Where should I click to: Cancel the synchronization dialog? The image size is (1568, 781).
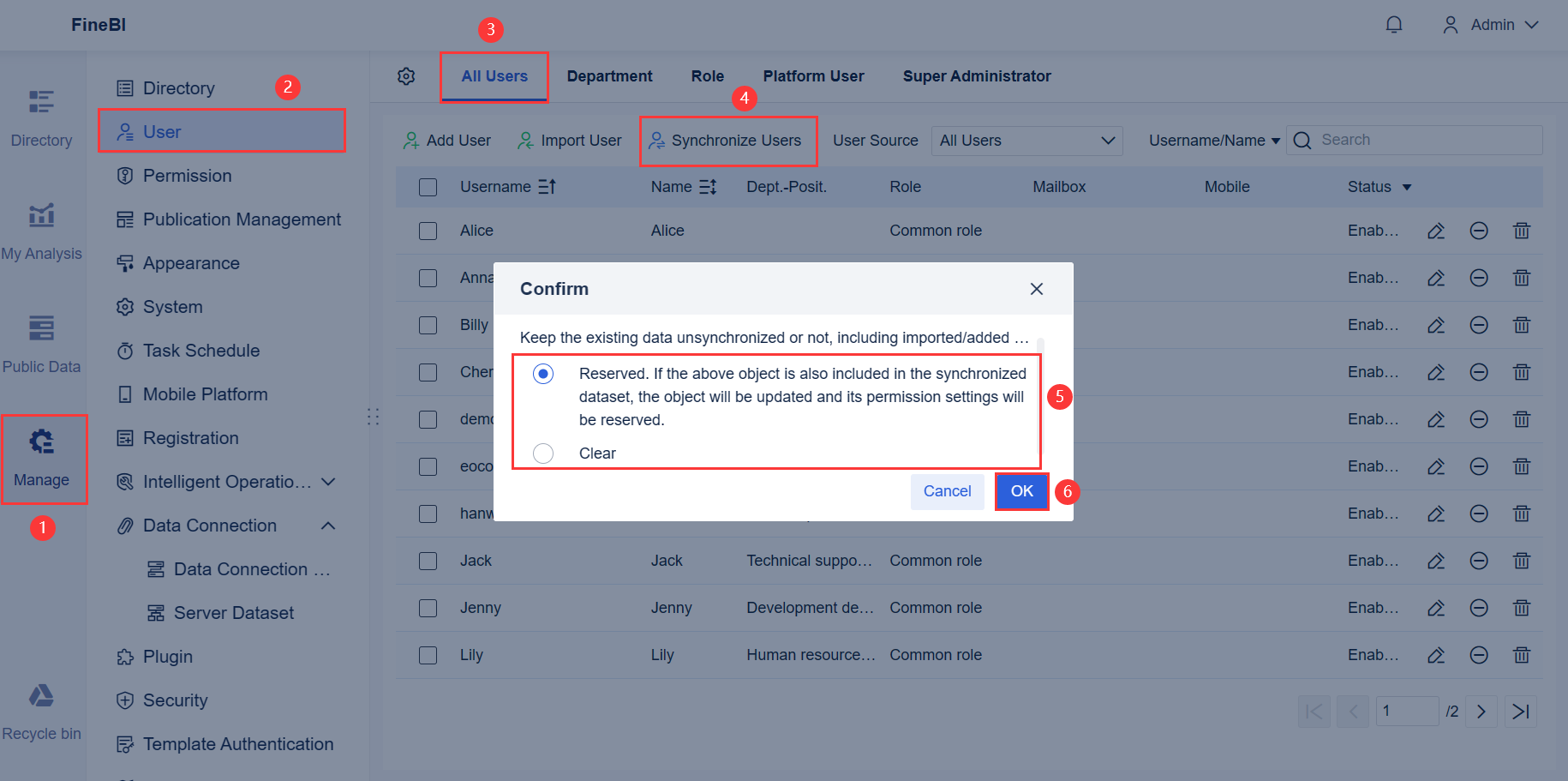point(947,491)
